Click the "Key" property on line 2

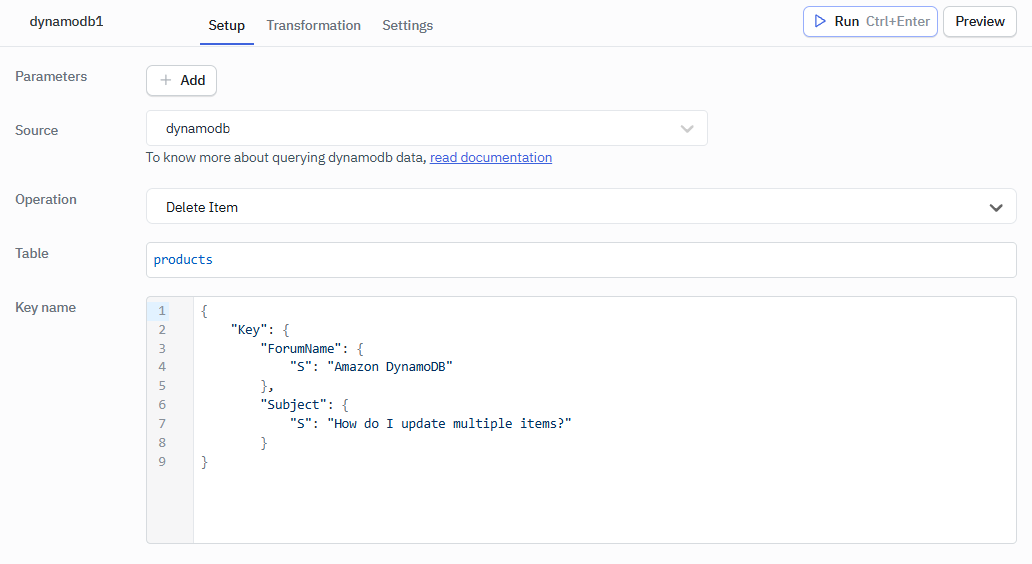point(249,330)
